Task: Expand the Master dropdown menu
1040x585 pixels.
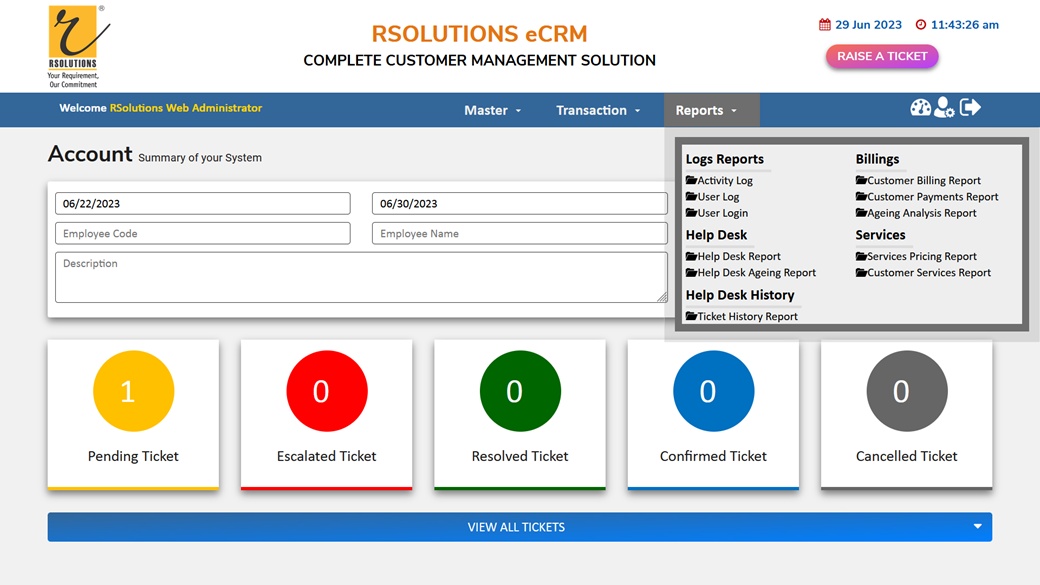Action: click(492, 110)
